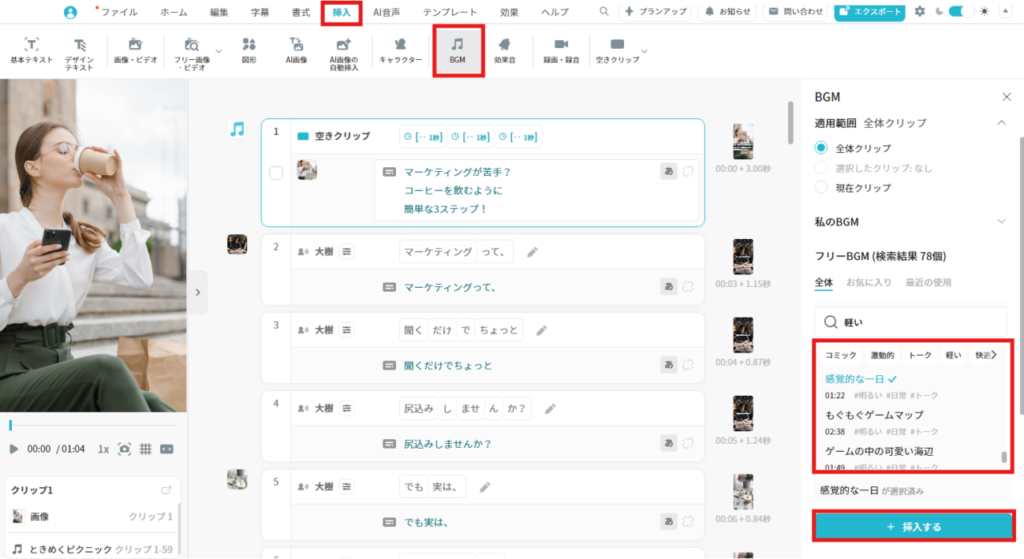
Task: Select the 現在クリップ radio option
Action: click(821, 187)
